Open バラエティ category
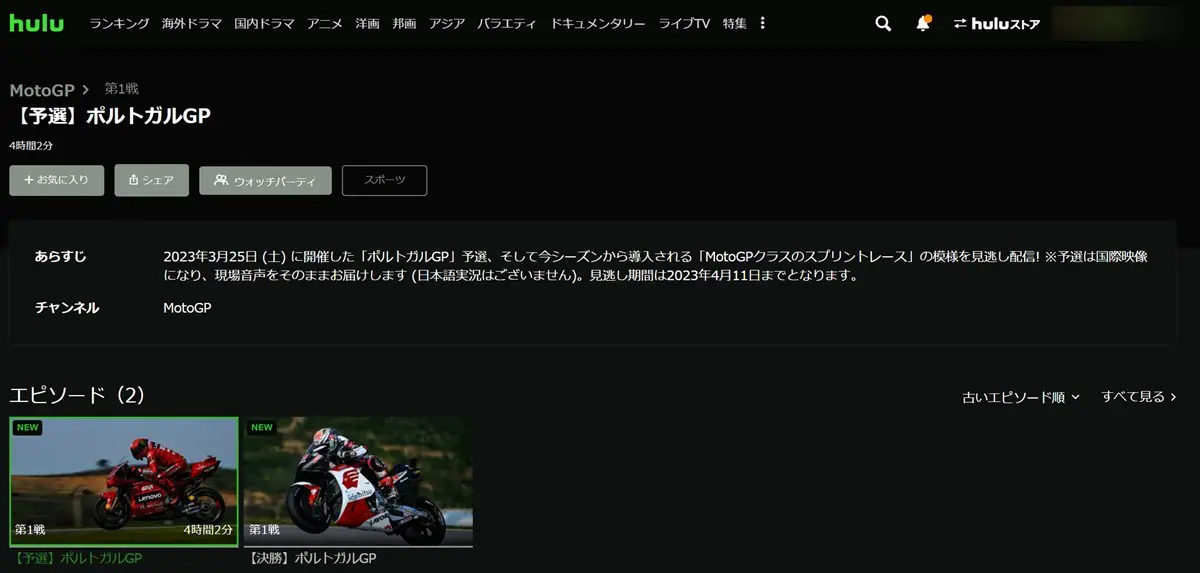Viewport: 1200px width, 573px height. point(507,23)
